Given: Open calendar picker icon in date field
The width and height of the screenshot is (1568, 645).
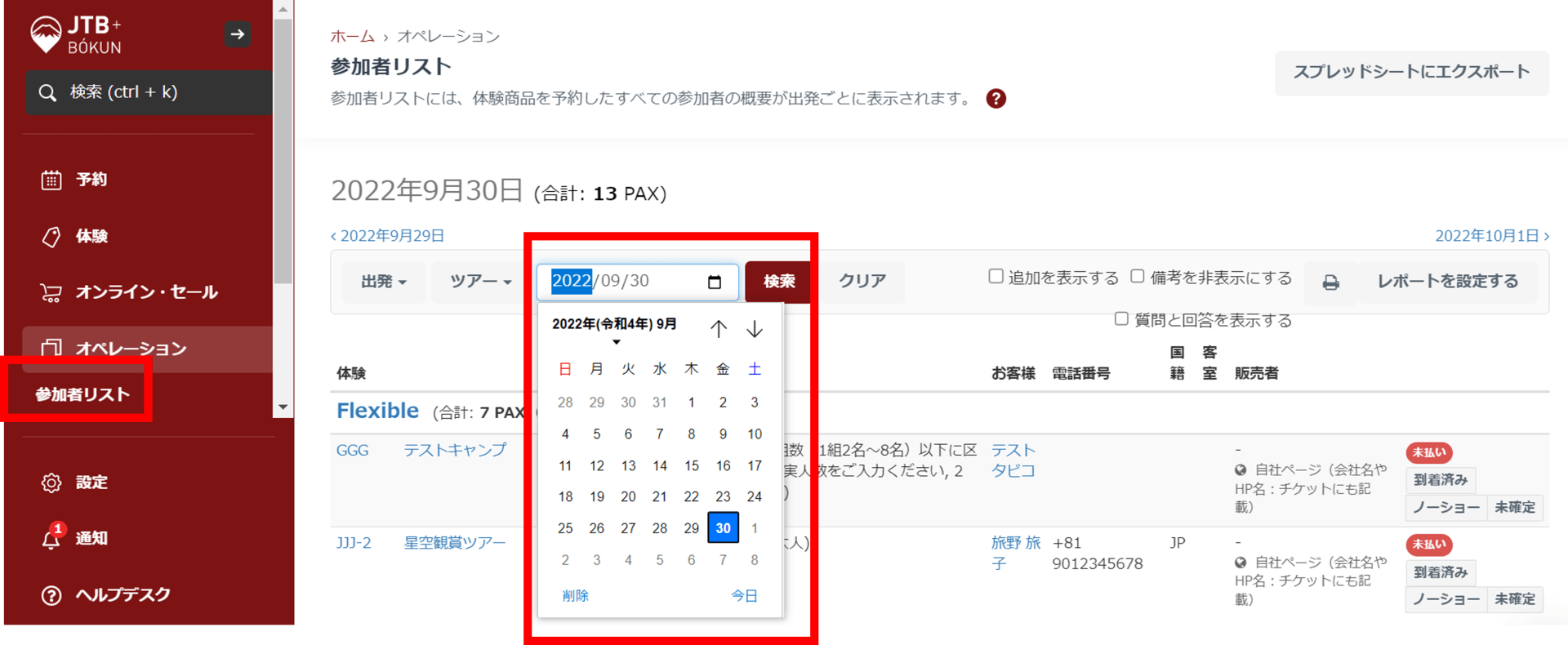Looking at the screenshot, I should coord(715,282).
